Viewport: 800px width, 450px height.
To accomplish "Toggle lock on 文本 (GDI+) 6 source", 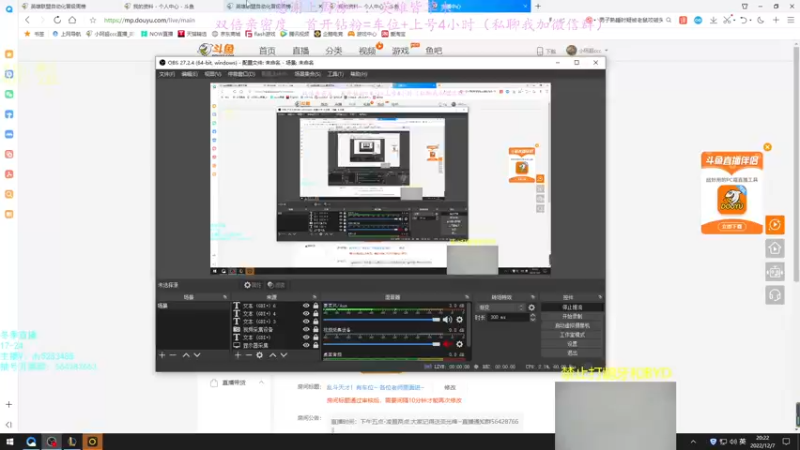I will click(x=315, y=306).
